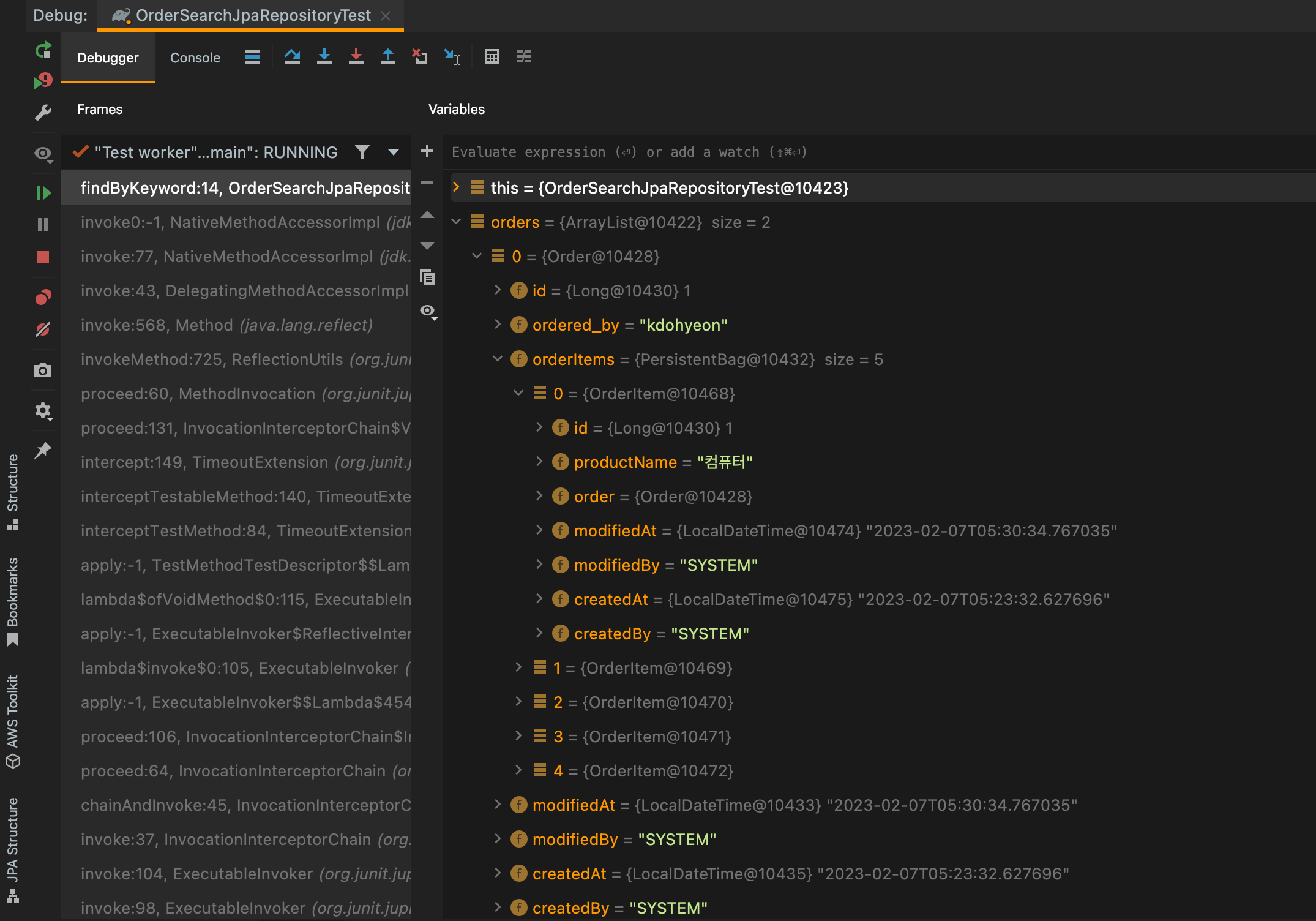The image size is (1316, 921).
Task: Click the Evaluate Expression calculator icon
Action: coord(492,57)
